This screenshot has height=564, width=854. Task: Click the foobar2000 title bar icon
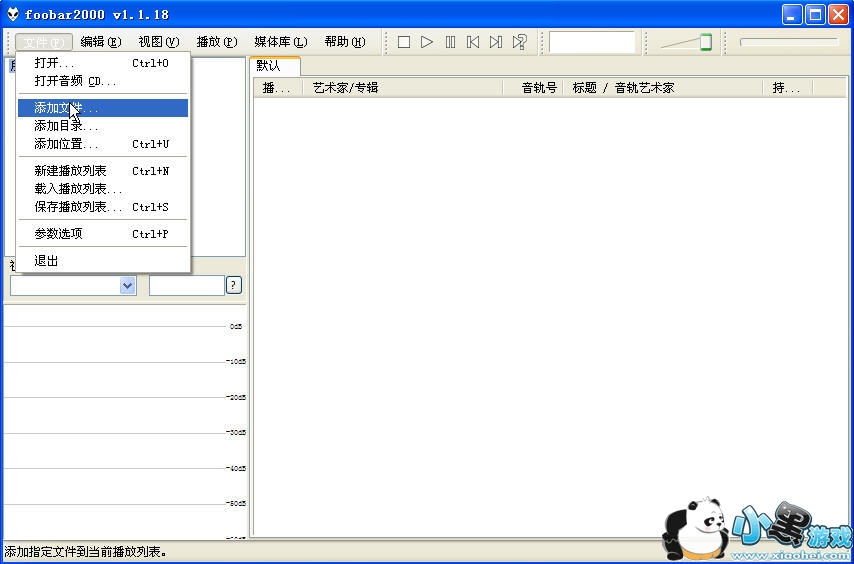[x=12, y=14]
